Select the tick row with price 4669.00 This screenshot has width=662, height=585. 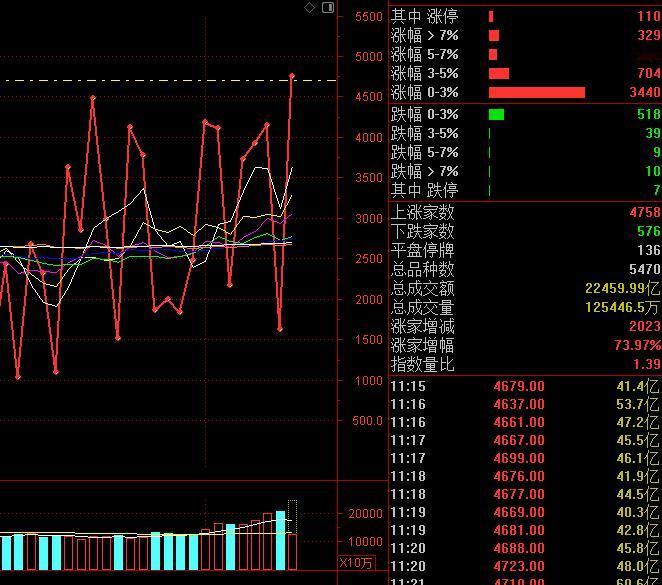click(525, 512)
